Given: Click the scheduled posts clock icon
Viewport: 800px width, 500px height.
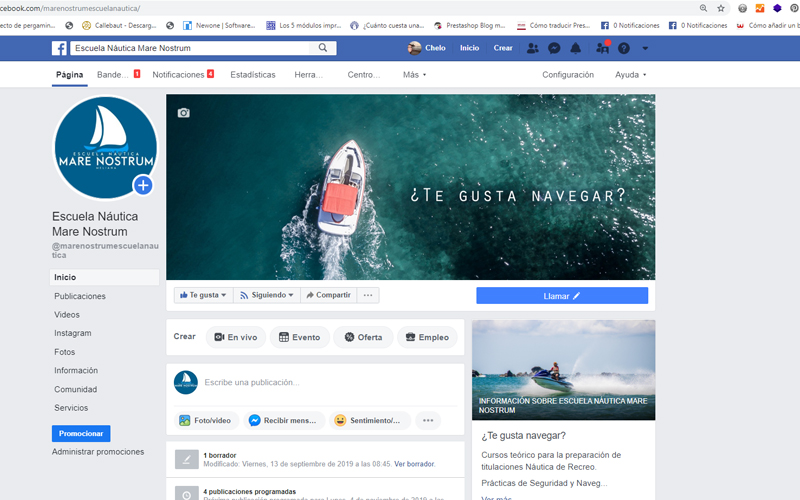Looking at the screenshot, I should (x=186, y=493).
